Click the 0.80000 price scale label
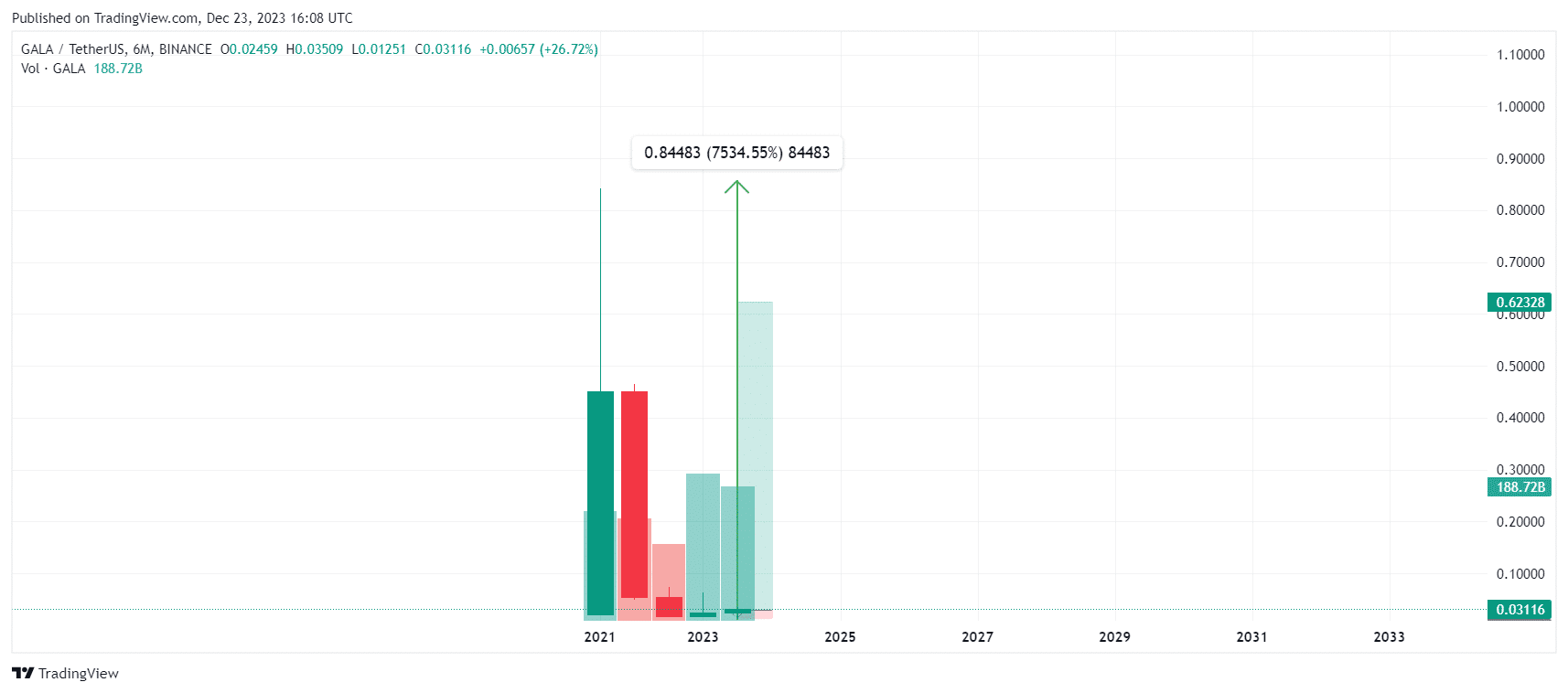The width and height of the screenshot is (1568, 693). 1520,210
